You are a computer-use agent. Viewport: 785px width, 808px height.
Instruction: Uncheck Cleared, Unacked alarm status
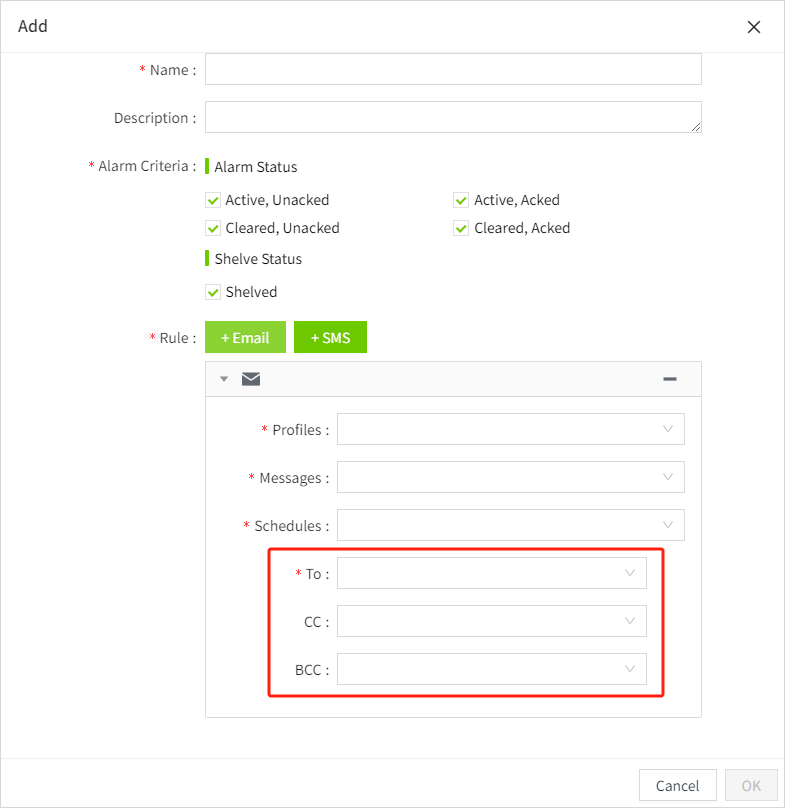pos(212,228)
